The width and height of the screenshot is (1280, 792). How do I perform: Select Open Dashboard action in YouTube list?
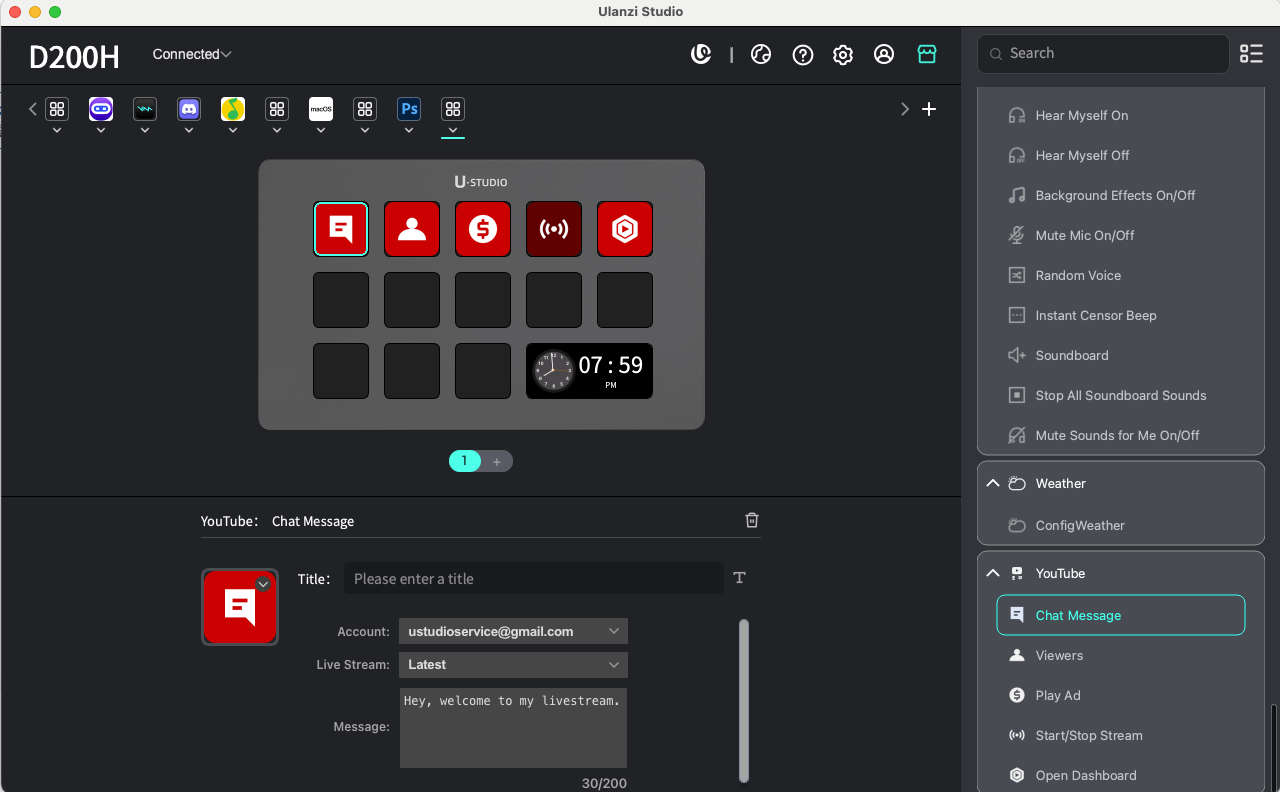tap(1085, 775)
